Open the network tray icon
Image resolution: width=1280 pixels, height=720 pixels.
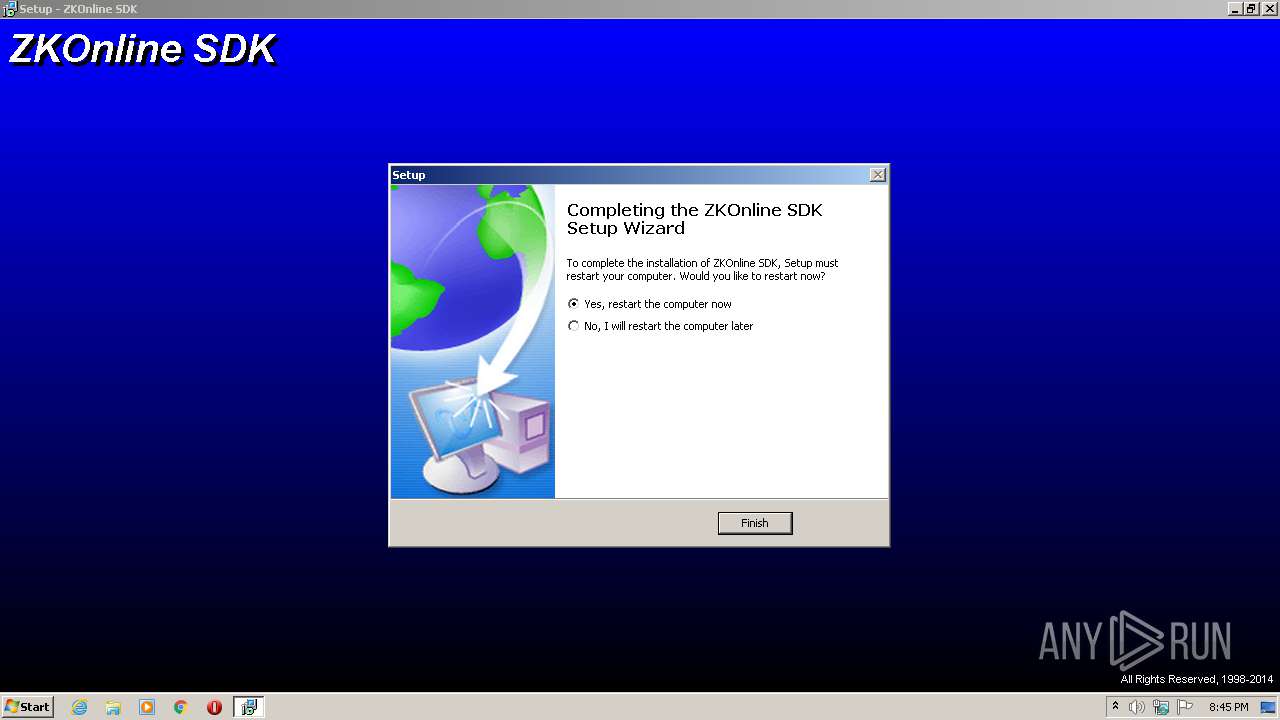pos(1161,707)
